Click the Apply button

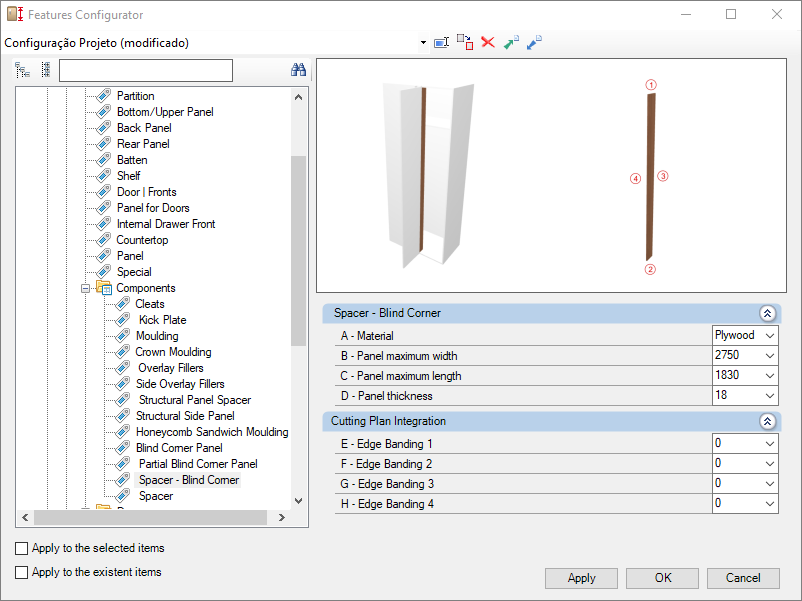click(581, 578)
